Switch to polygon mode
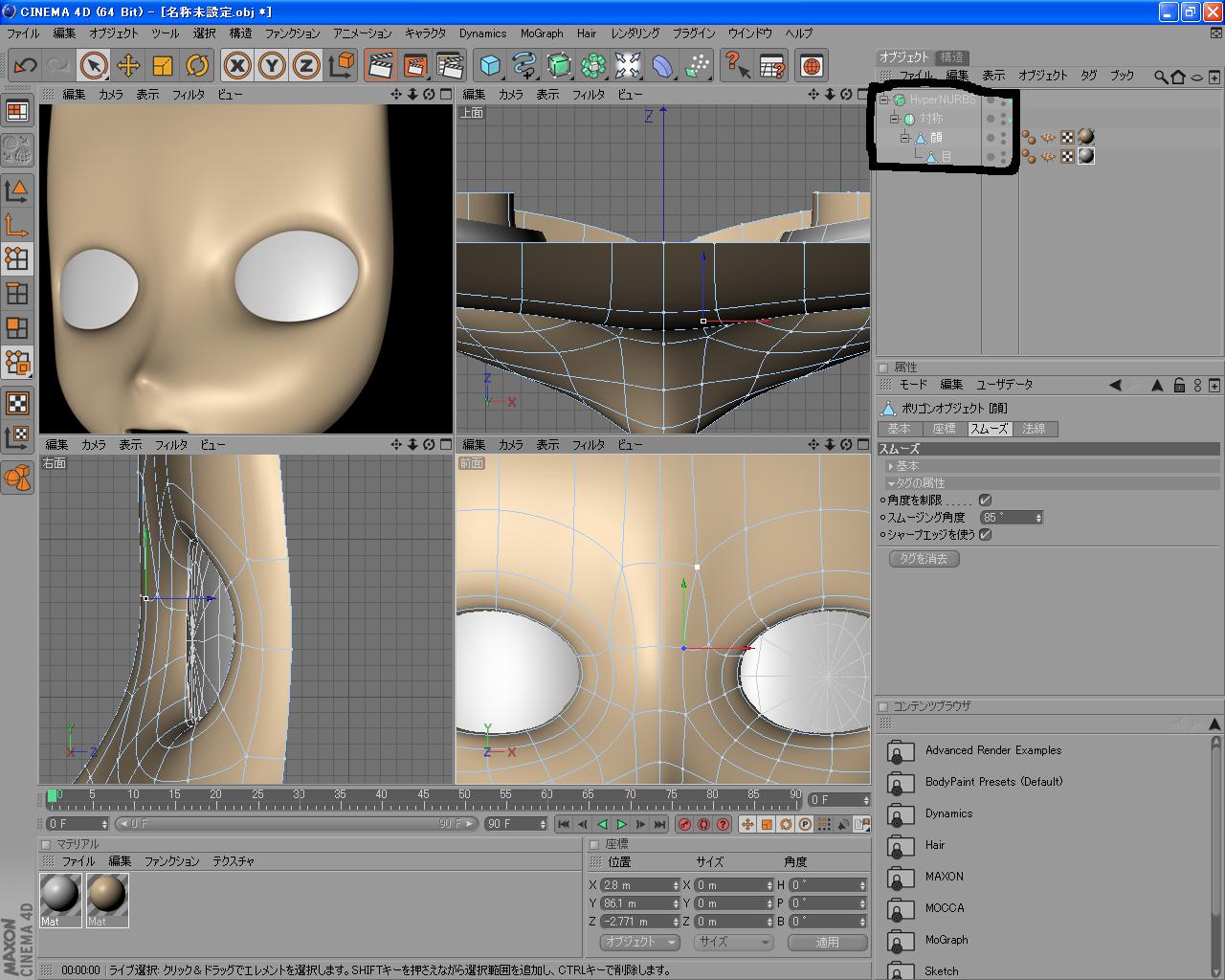This screenshot has height=980, width=1225. click(16, 327)
